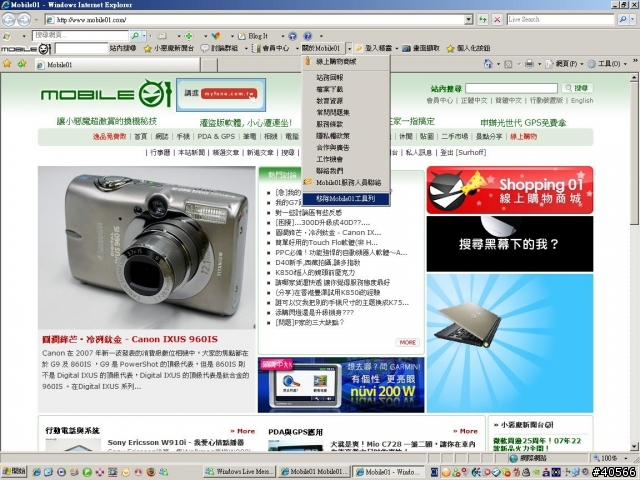
Task: Open Live Search provider dropdown arrow
Action: (633, 19)
